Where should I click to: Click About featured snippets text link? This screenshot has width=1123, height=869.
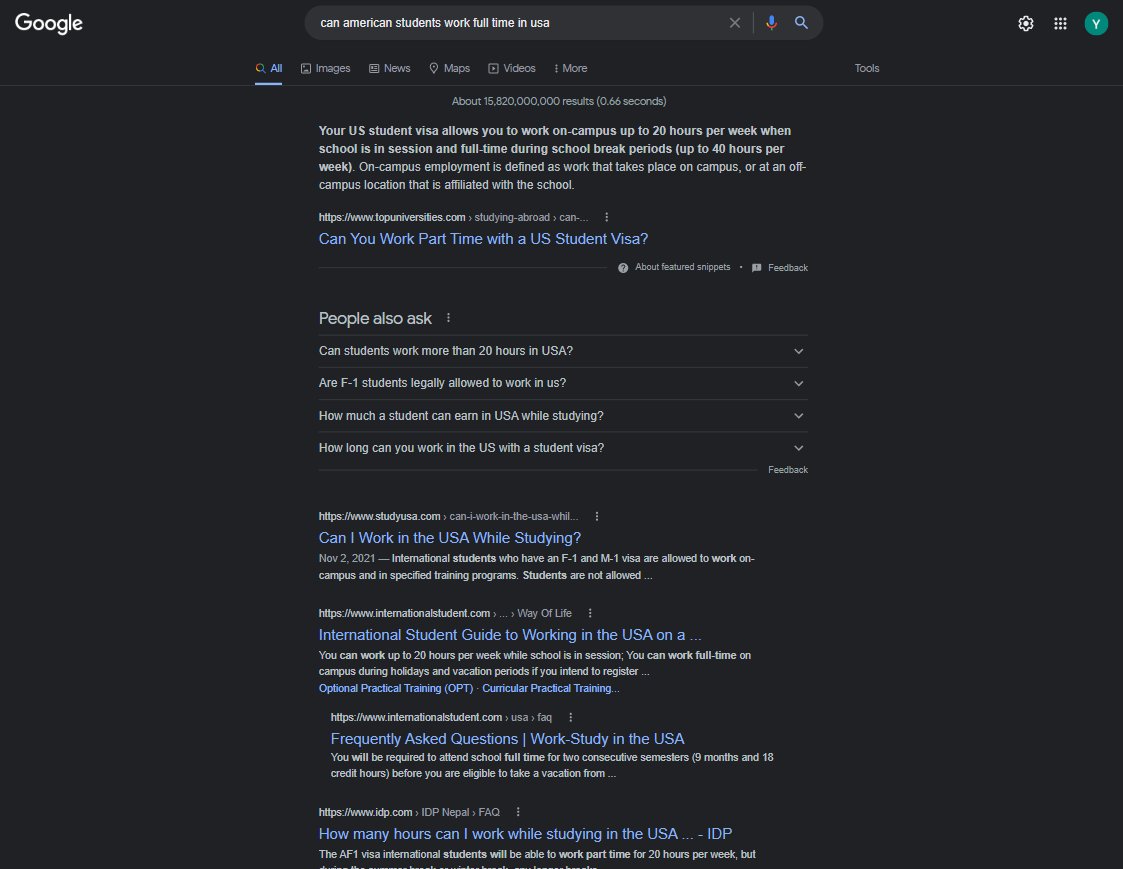(683, 267)
